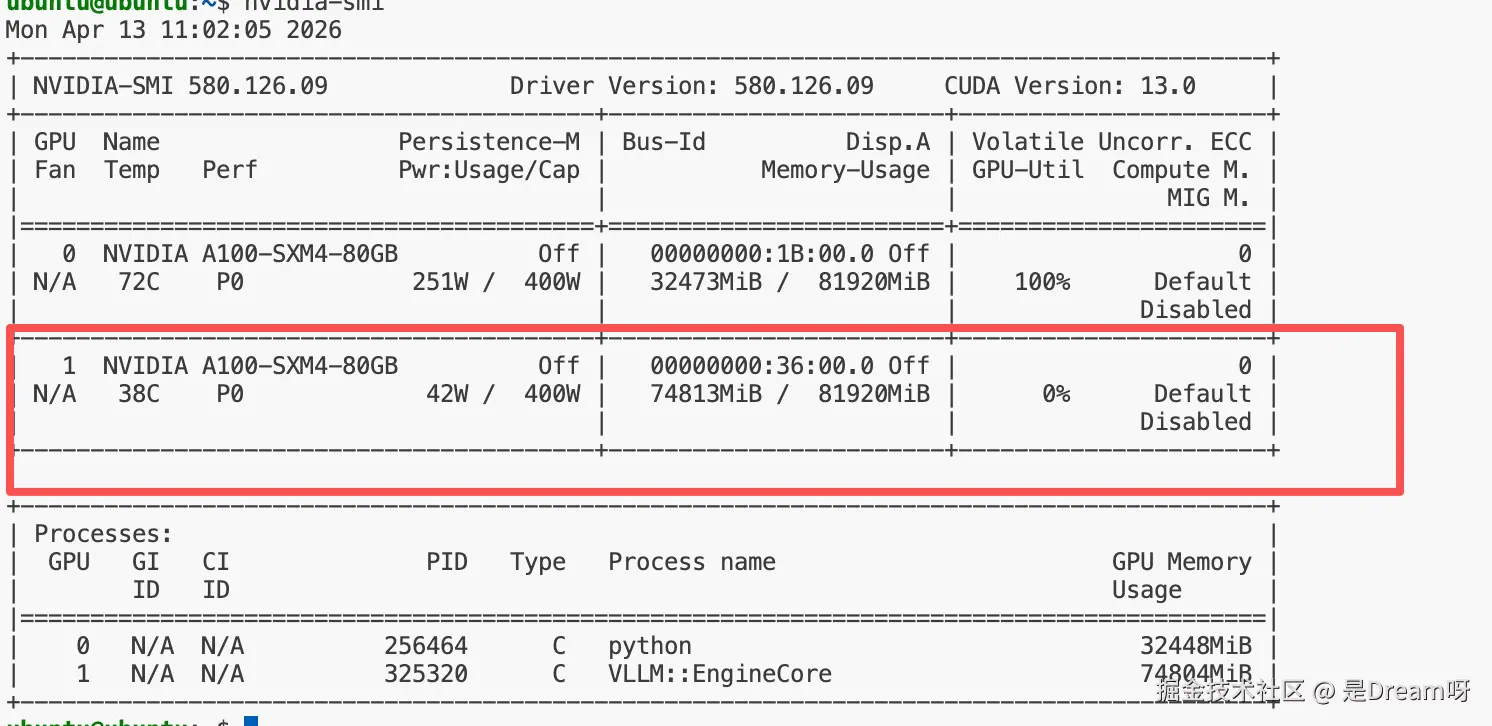Image resolution: width=1492 pixels, height=726 pixels.
Task: Click the 'GI' ID column header
Action: coord(146,562)
